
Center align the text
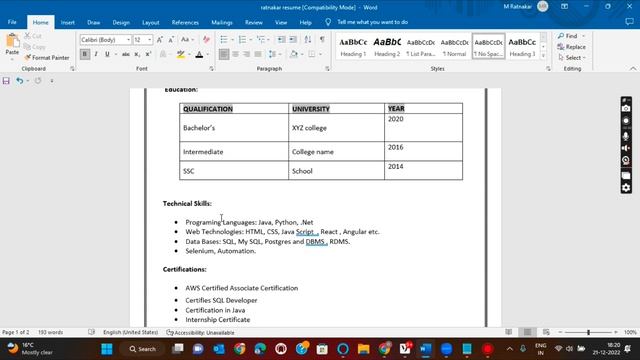point(236,54)
